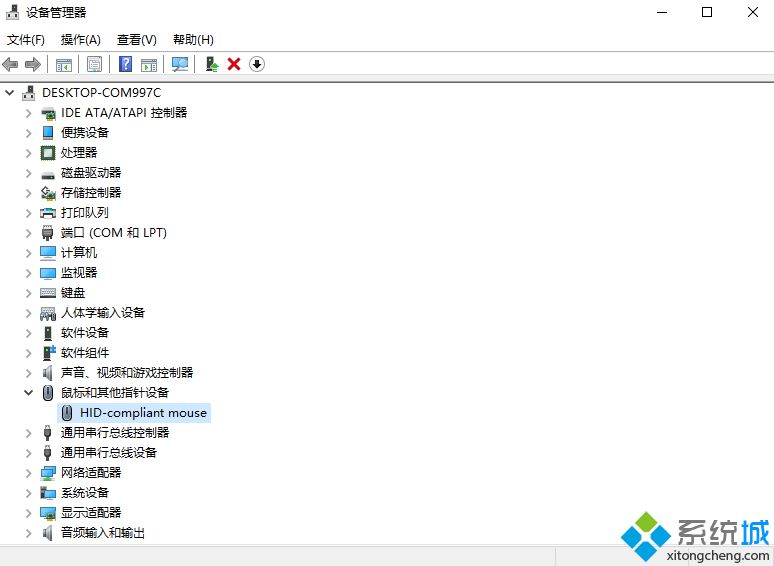Screen dimensions: 774x566
Task: Click the 打印队列 printer icon
Action: pos(48,213)
